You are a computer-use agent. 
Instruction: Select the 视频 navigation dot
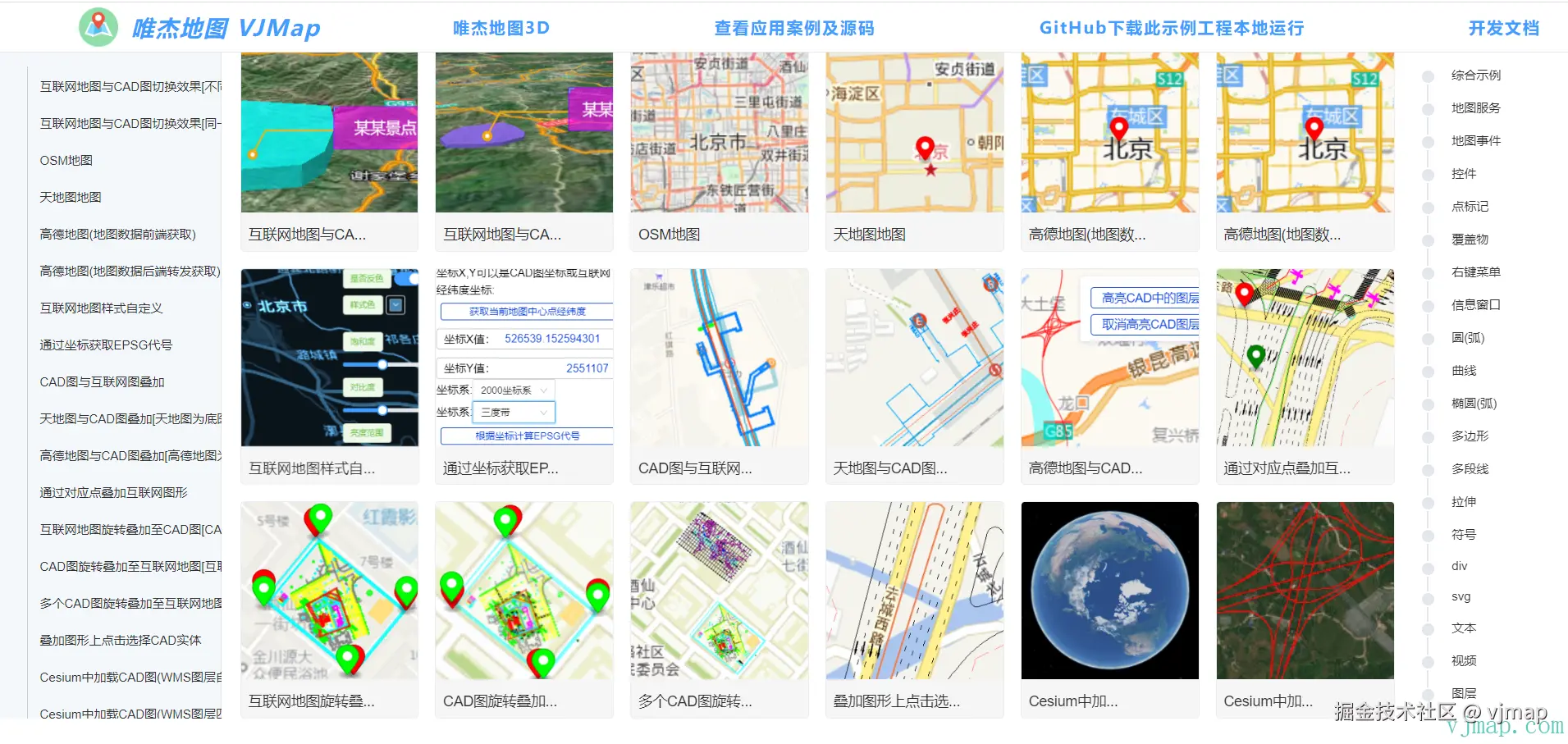click(x=1428, y=660)
